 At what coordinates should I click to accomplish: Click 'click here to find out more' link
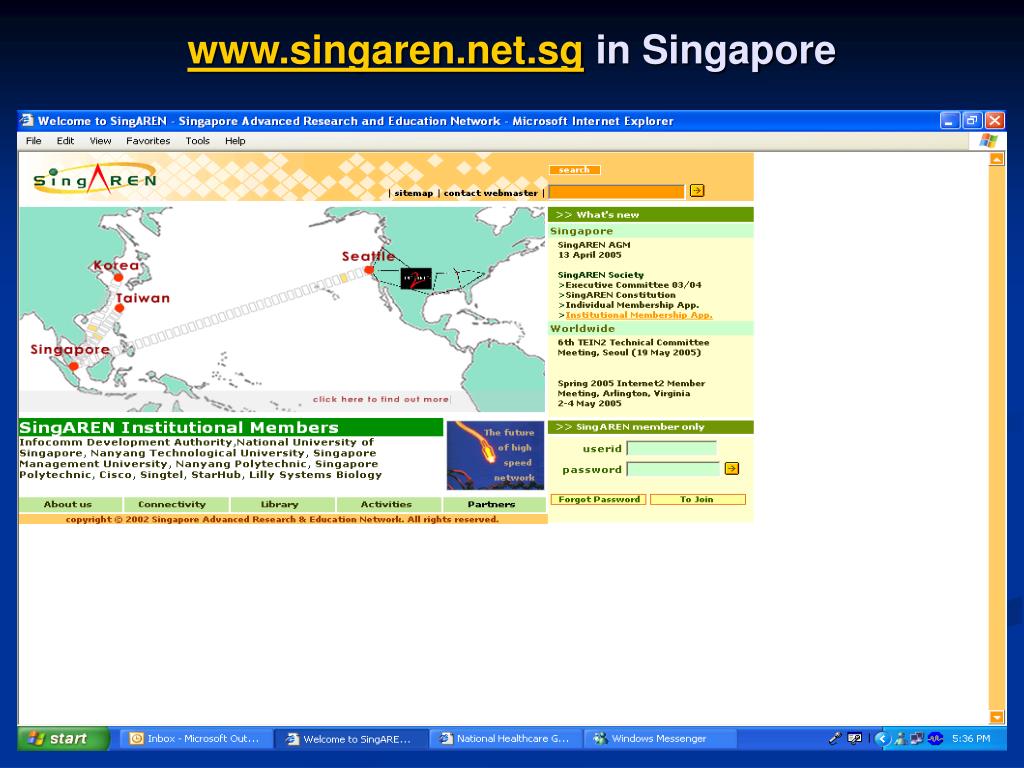(x=381, y=399)
